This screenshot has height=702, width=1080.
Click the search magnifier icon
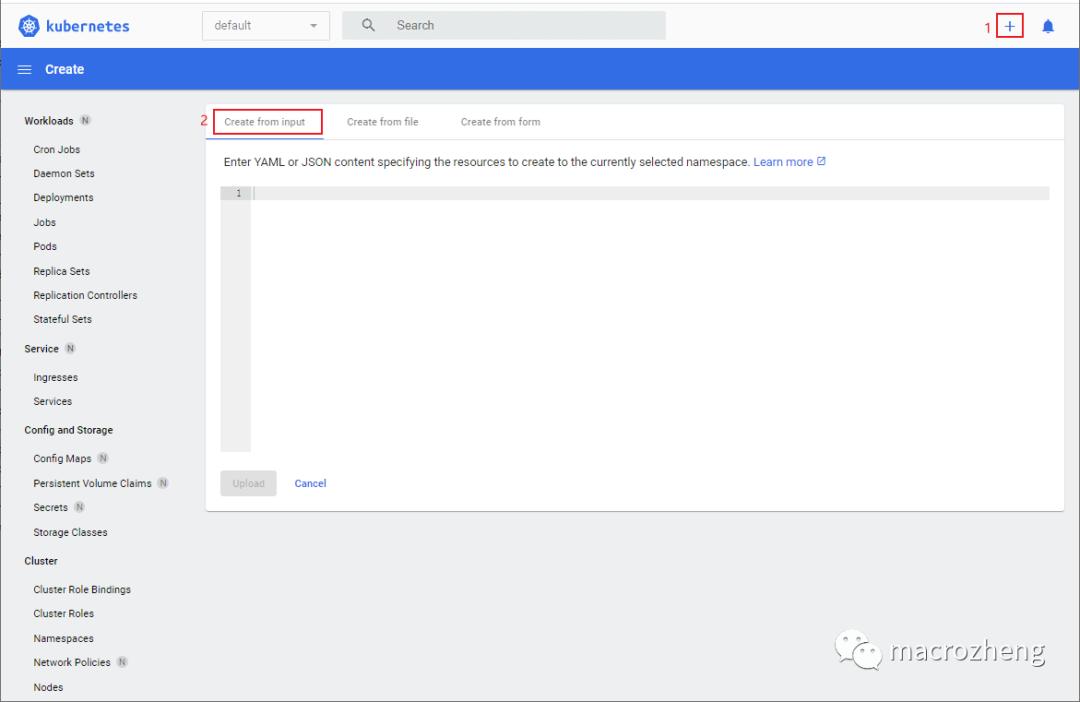(x=368, y=26)
